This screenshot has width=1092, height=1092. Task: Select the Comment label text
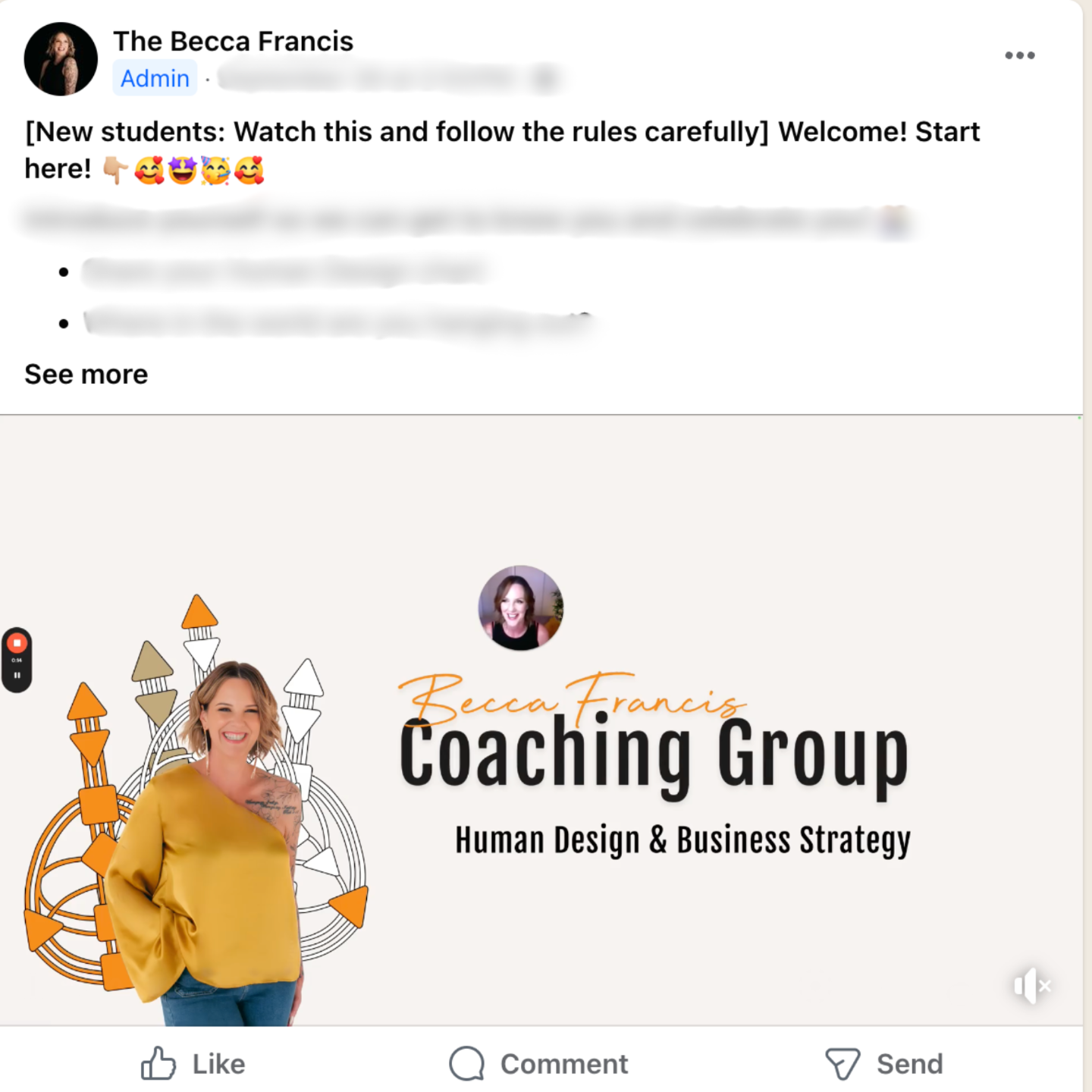(x=564, y=1064)
